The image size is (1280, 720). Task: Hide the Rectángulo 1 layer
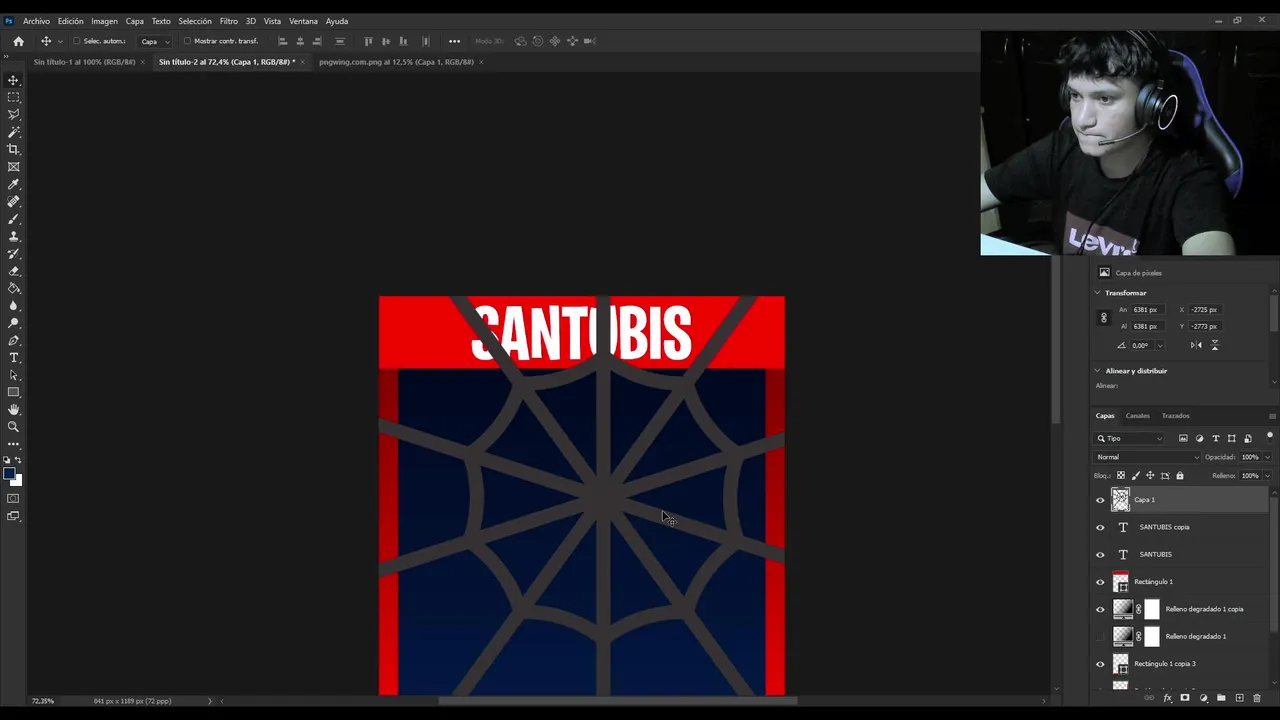click(1100, 582)
